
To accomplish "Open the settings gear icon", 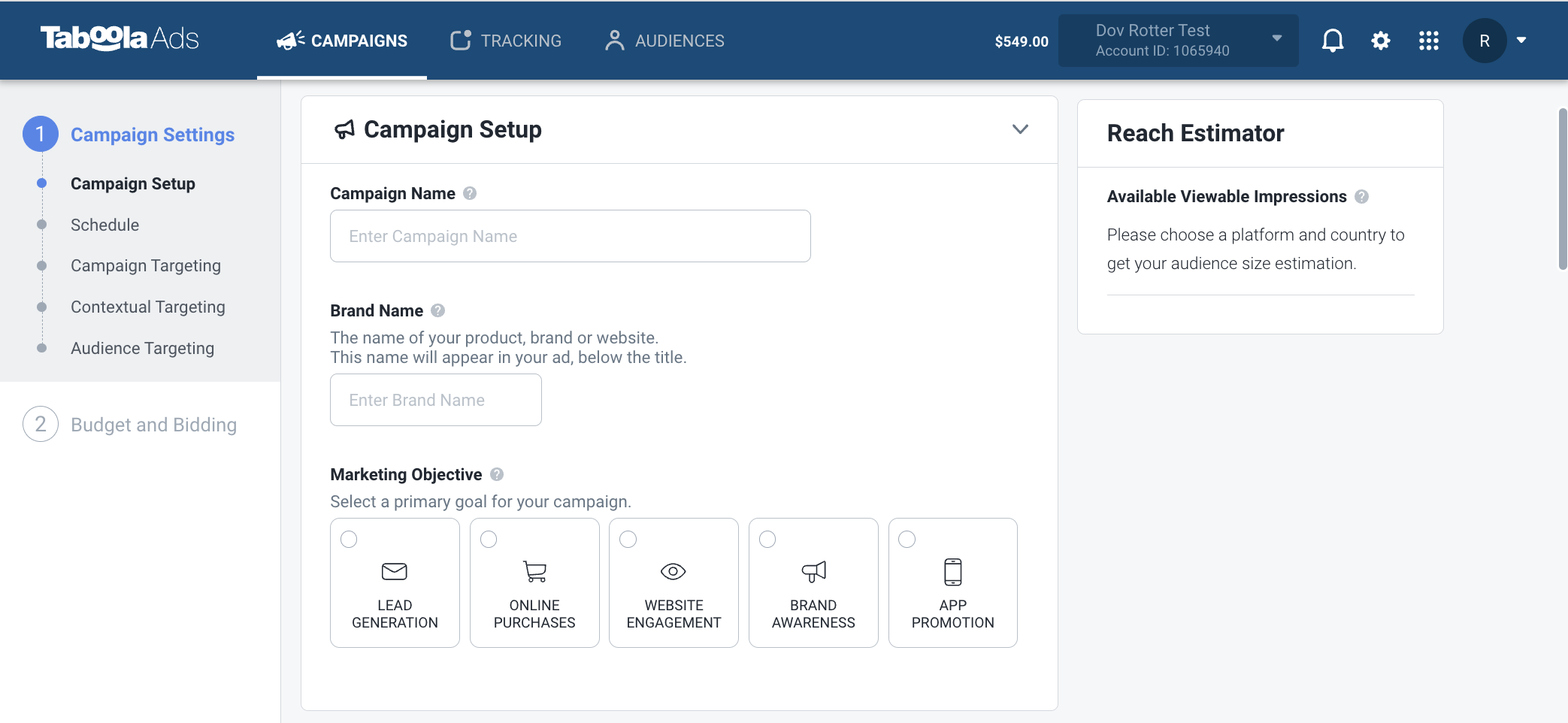I will pyautogui.click(x=1381, y=41).
